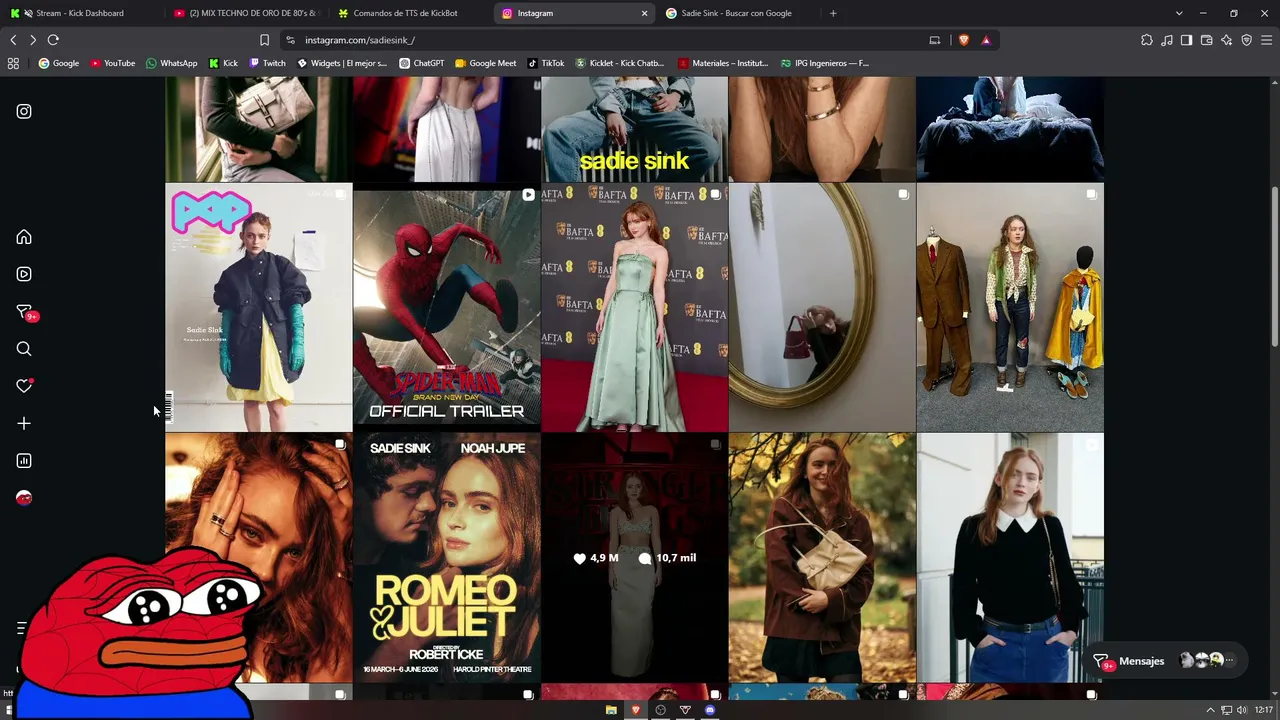Toggle the browser sidebar panel
This screenshot has height=720, width=1280.
(1186, 40)
